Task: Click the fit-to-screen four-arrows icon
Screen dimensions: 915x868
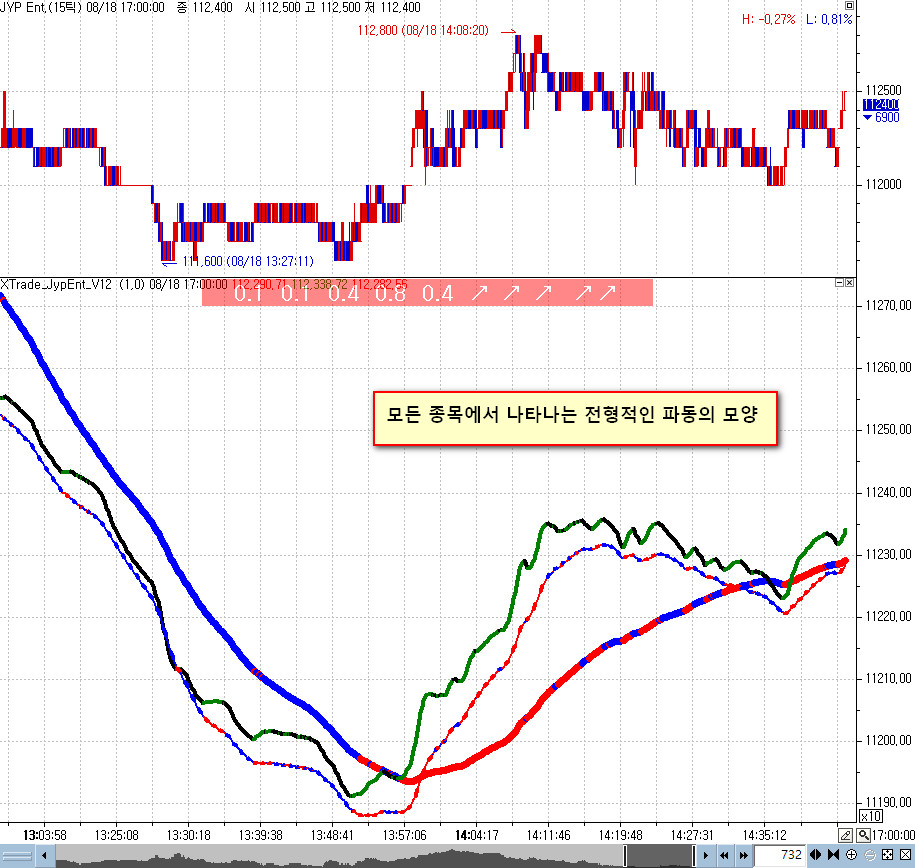Action: pos(888,855)
